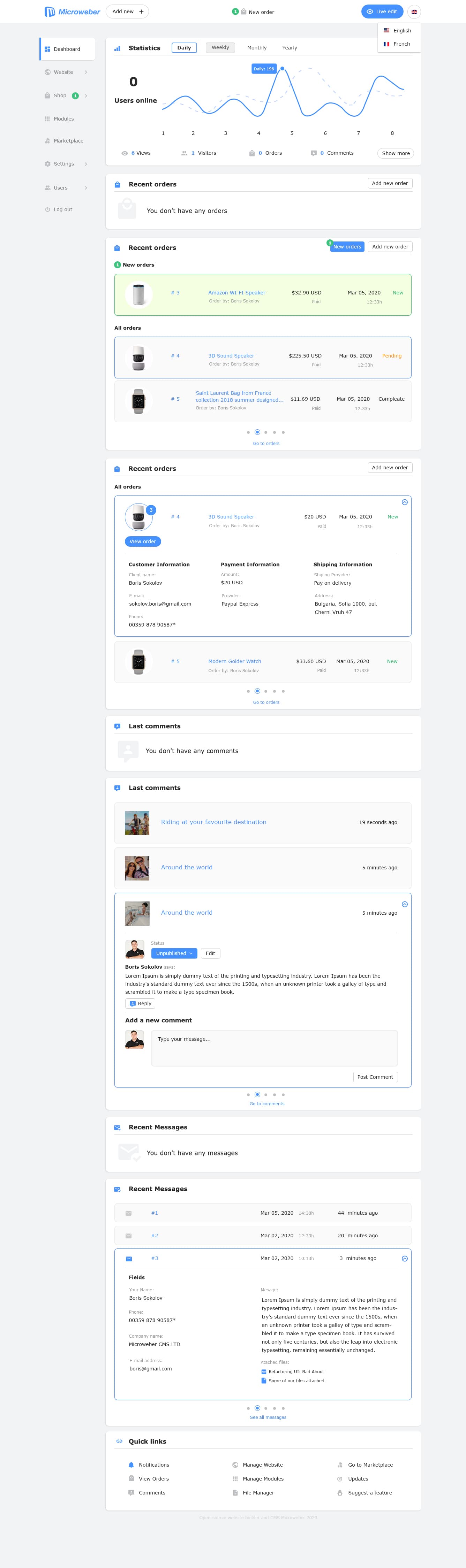Click the Suggest a feature icon

tap(340, 1492)
